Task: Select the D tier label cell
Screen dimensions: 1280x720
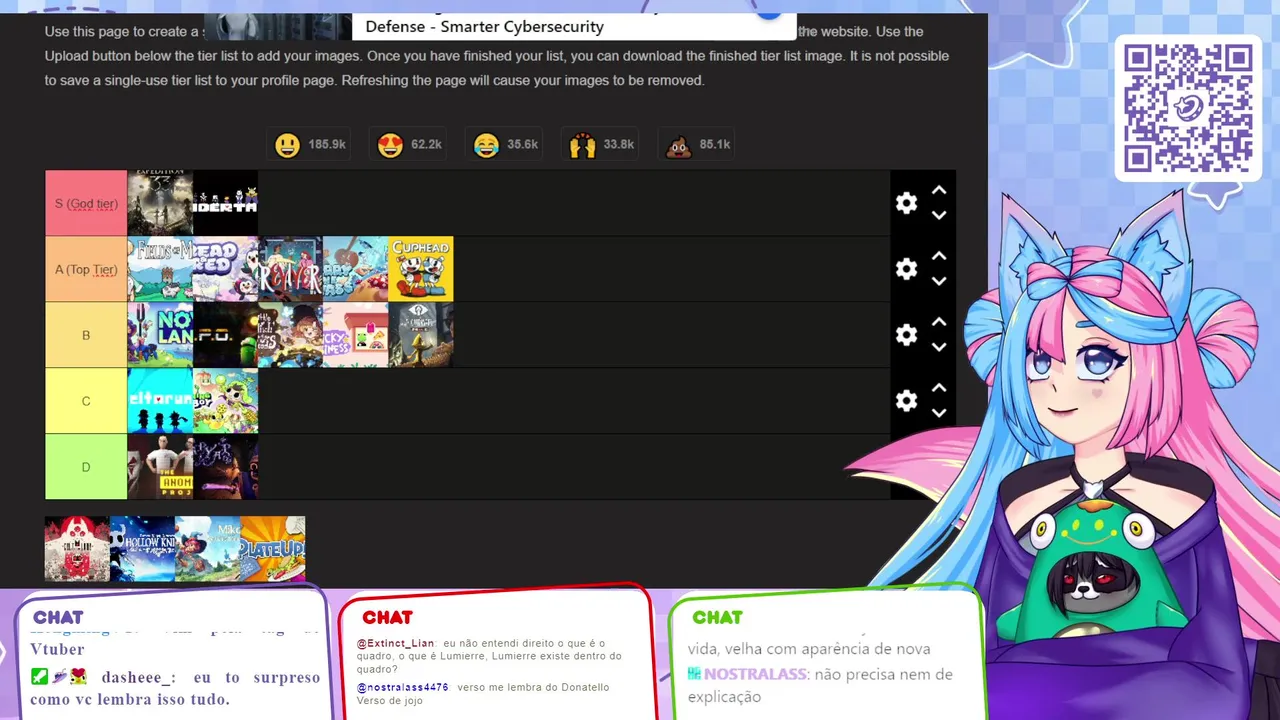Action: 86,467
